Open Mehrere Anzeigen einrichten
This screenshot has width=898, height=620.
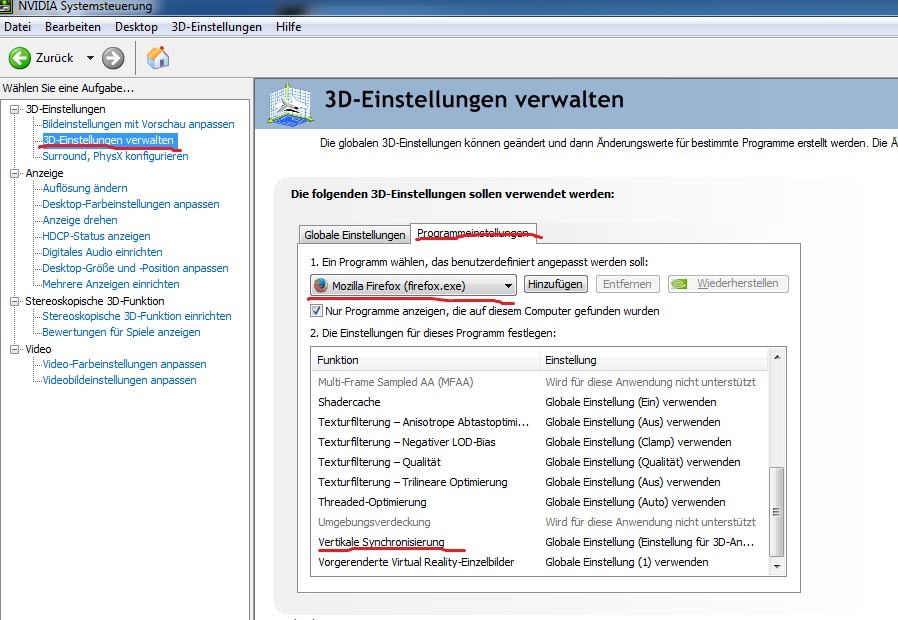111,285
